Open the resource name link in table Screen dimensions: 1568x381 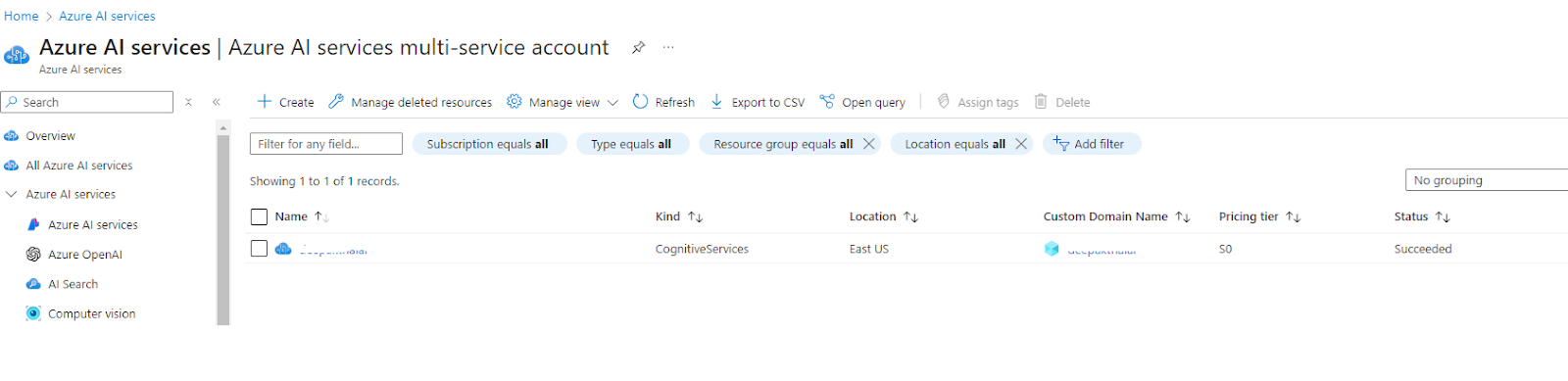point(333,250)
